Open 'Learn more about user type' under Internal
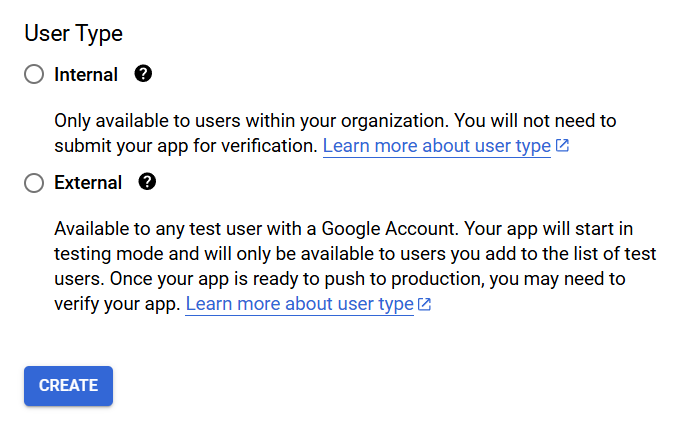This screenshot has width=698, height=431. click(x=436, y=146)
